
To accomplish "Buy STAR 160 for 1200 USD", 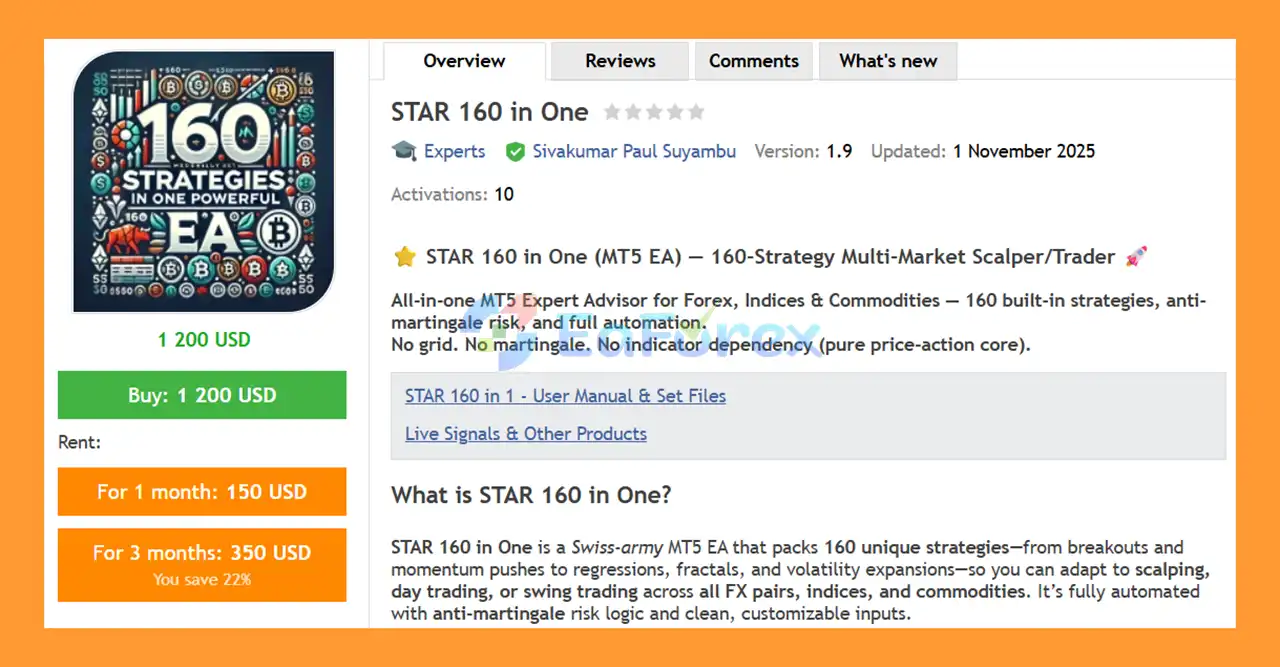I will [202, 395].
